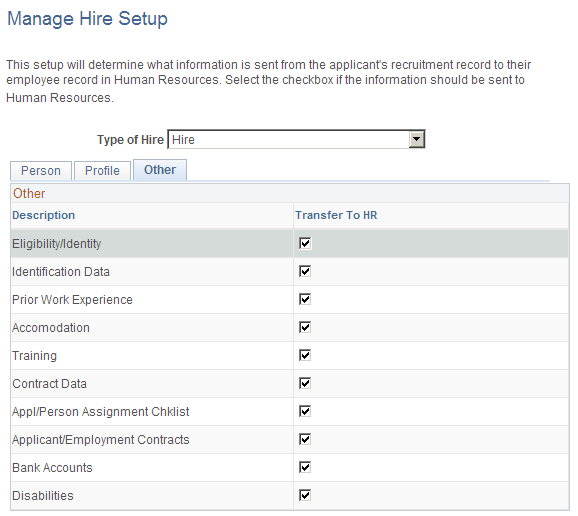This screenshot has height=516, width=578.
Task: Click the Type of Hire label
Action: point(130,140)
